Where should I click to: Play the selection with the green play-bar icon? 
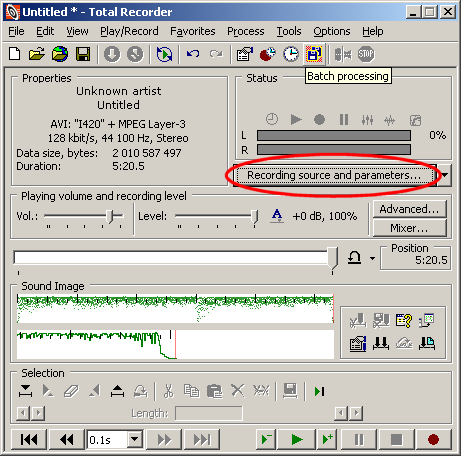(319, 391)
